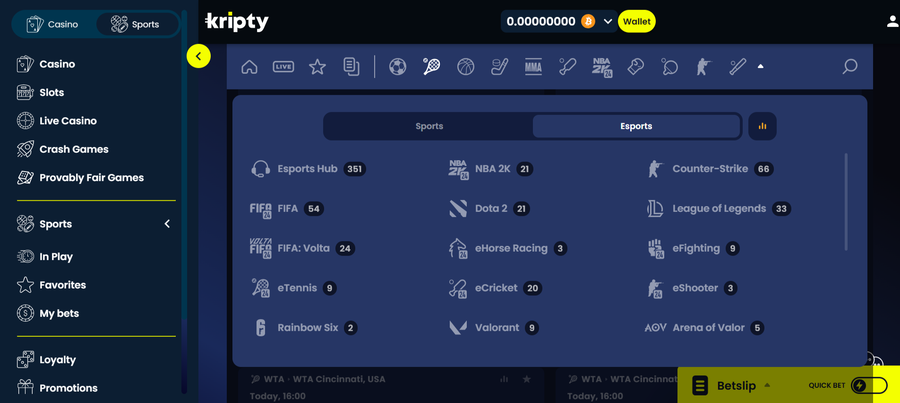Viewport: 900px width, 403px height.
Task: Collapse the Sports sidebar section chevron
Action: coord(167,224)
